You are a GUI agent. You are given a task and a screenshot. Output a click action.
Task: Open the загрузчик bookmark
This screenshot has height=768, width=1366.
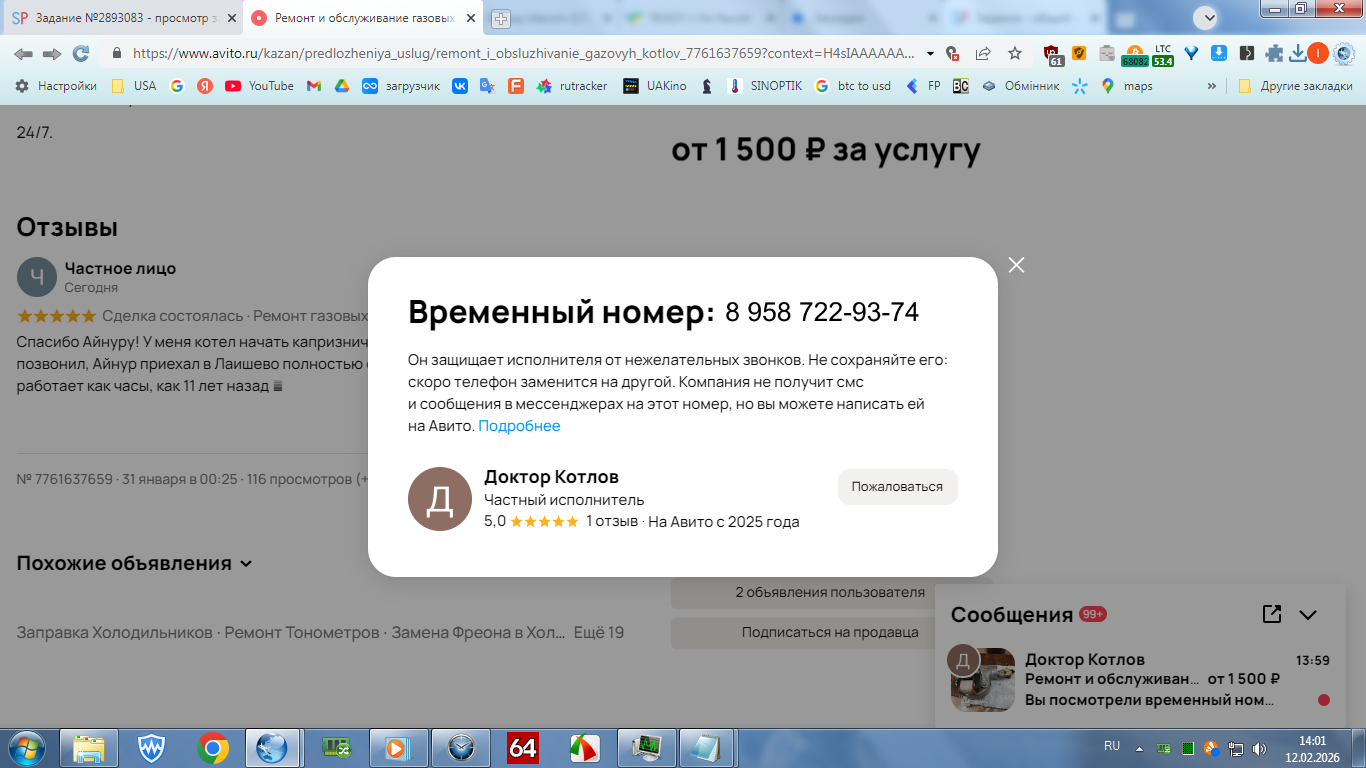pos(401,86)
